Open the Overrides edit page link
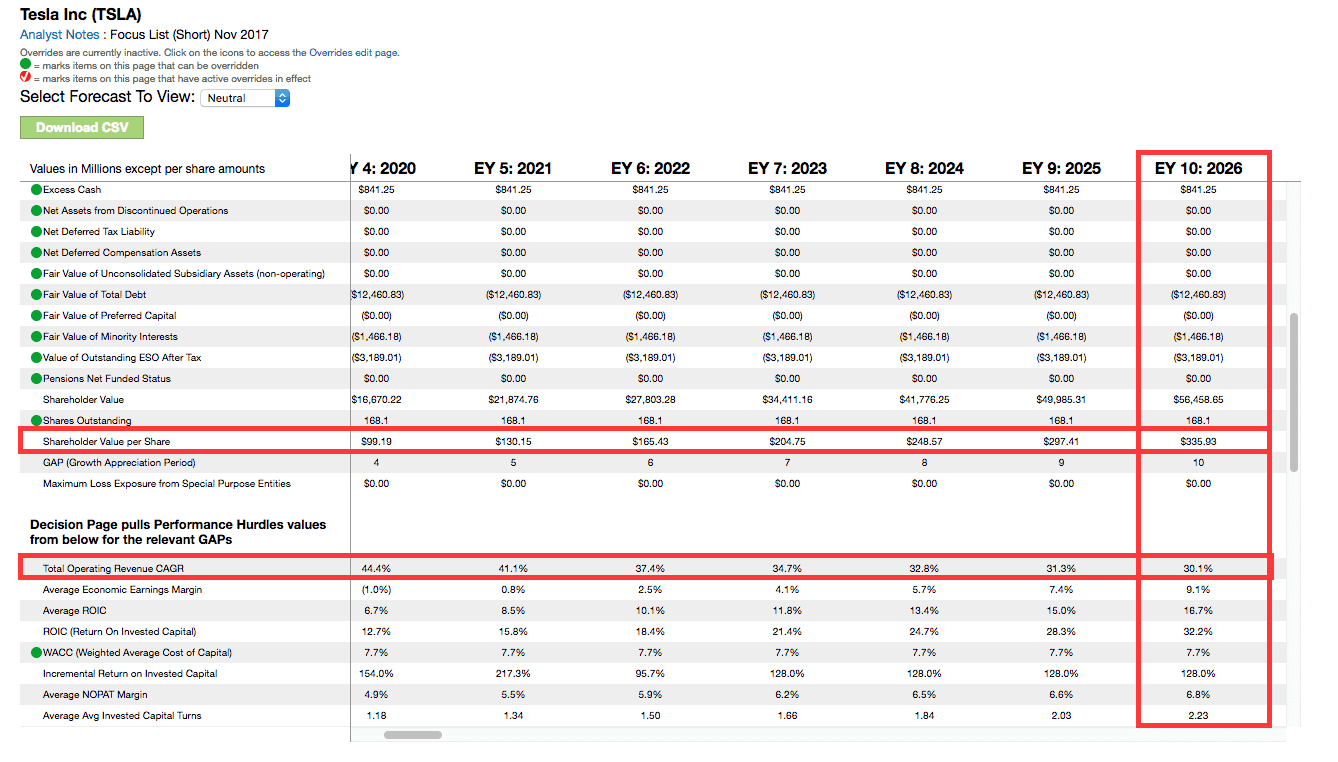 [354, 53]
